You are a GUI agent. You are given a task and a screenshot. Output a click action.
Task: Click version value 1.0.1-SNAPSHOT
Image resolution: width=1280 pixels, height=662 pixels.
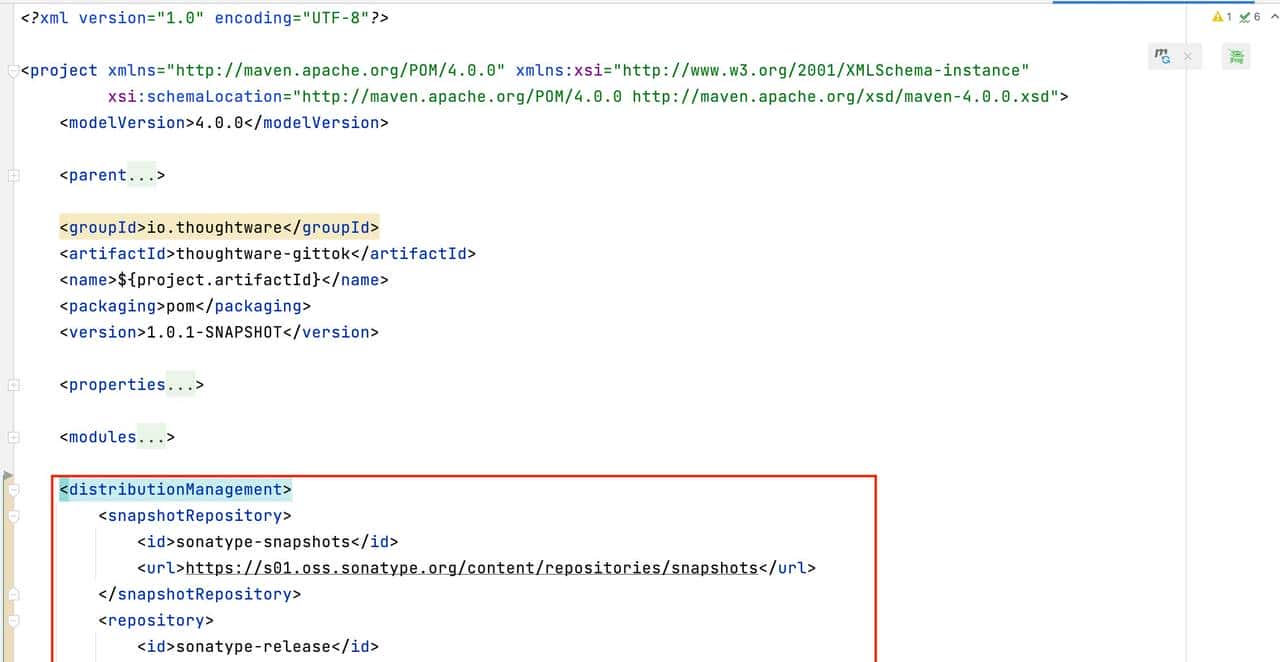(x=215, y=332)
